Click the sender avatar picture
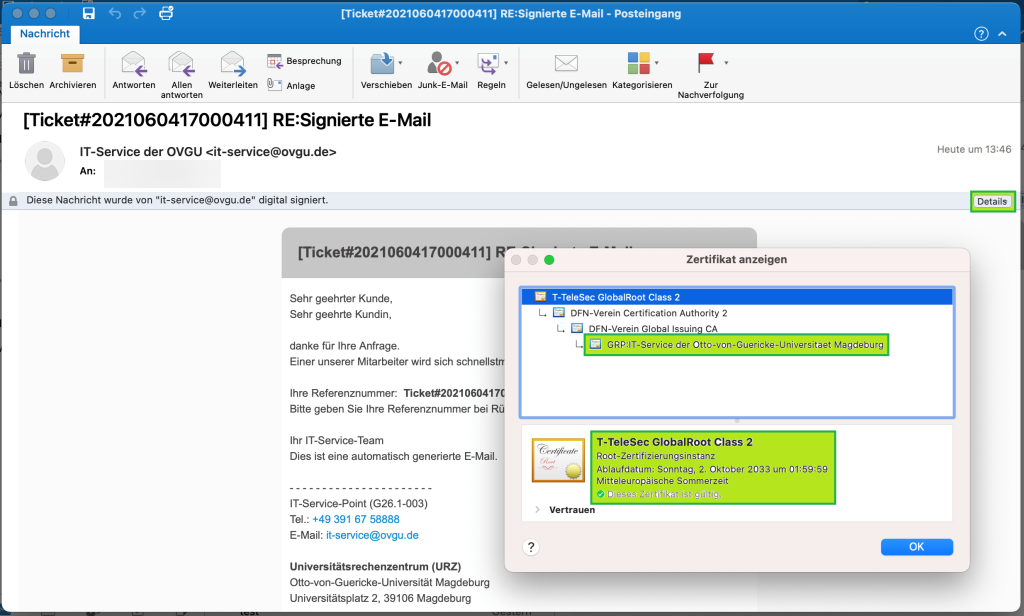This screenshot has width=1024, height=616. click(x=44, y=161)
